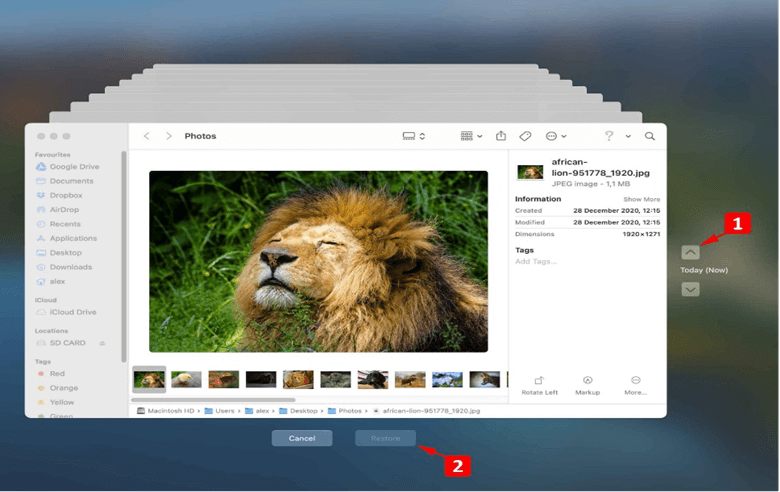This screenshot has height=492, width=780.
Task: Go back with the left chevron in toolbar
Action: tap(147, 136)
